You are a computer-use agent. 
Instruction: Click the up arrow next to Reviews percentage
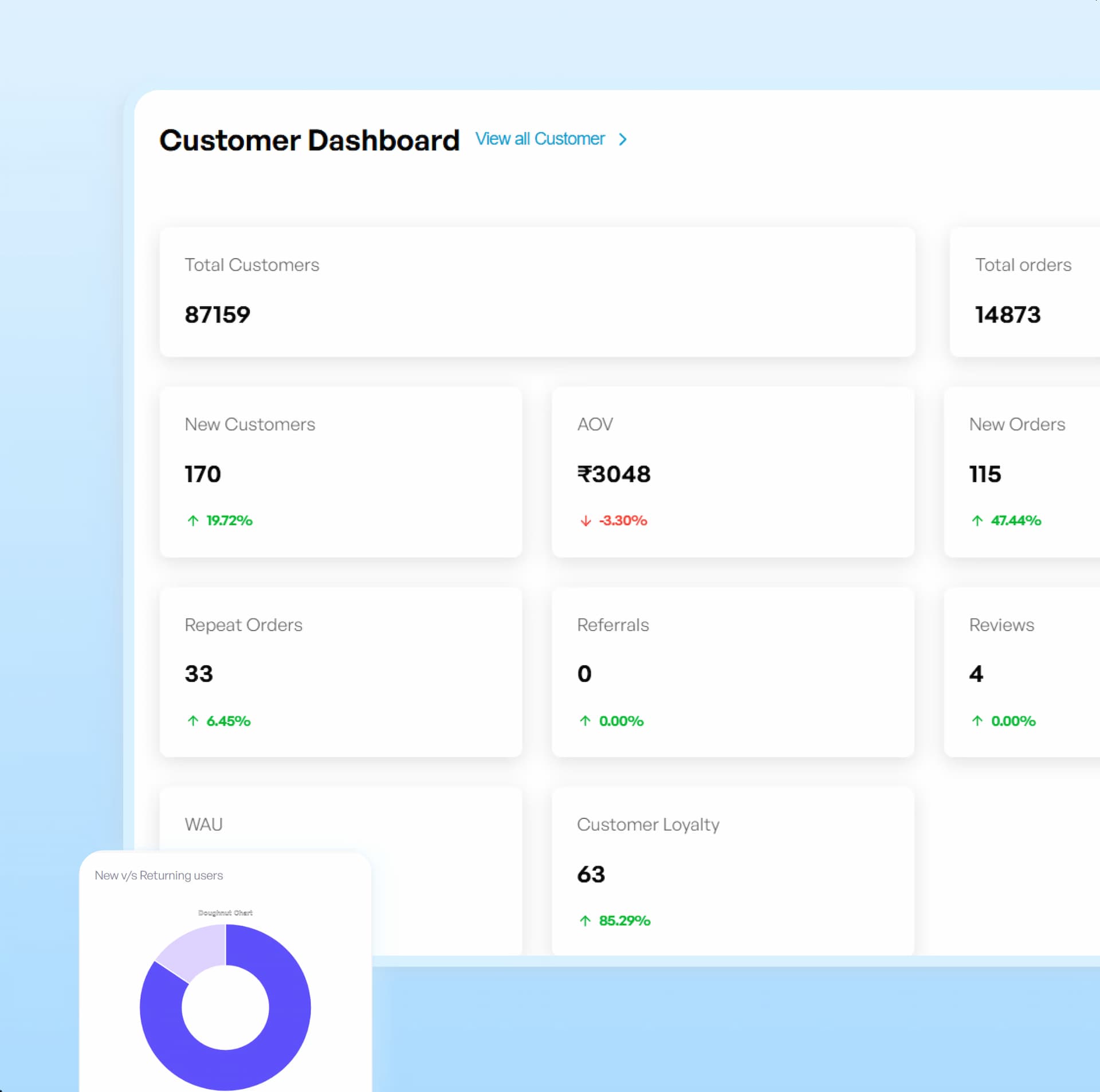978,721
